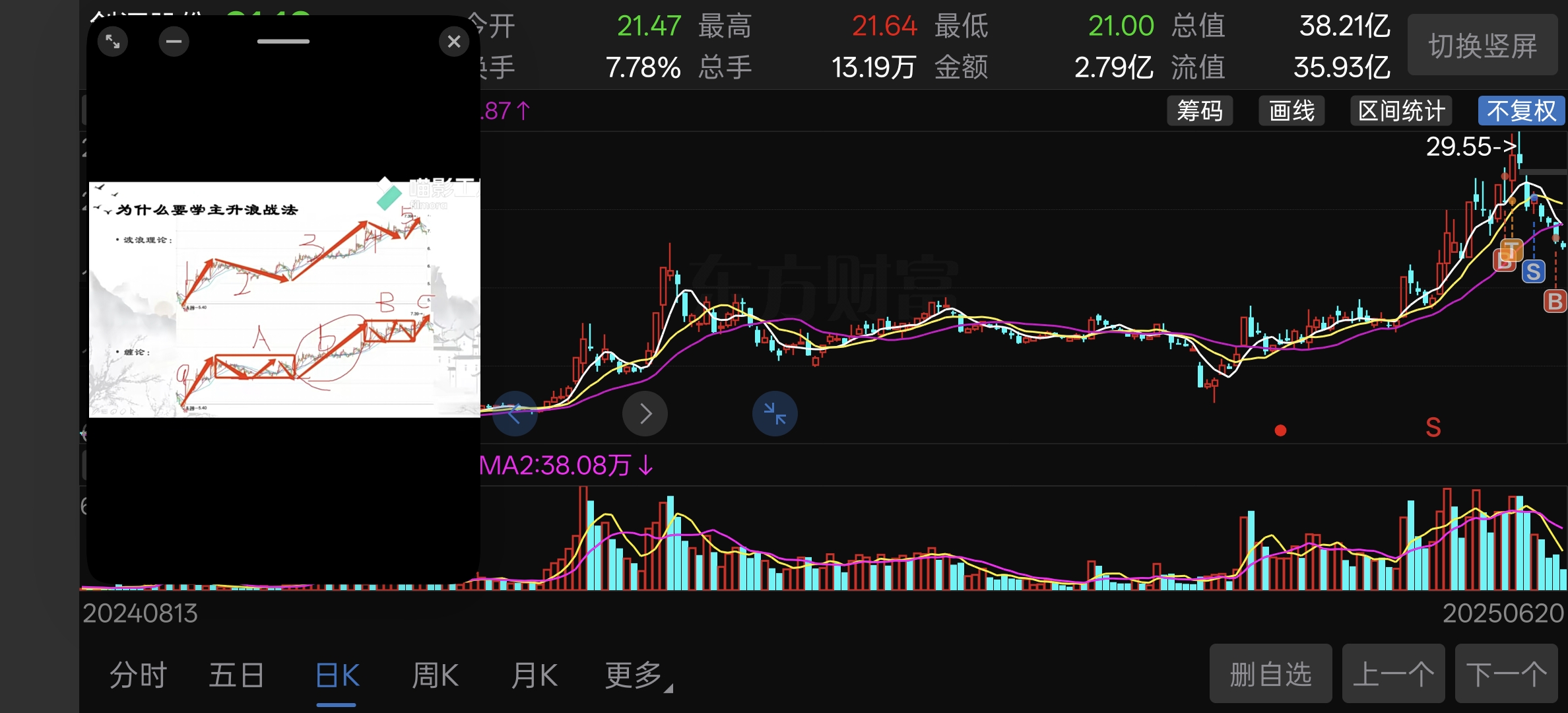The width and height of the screenshot is (1568, 713).
Task: Toggle the 筹码 chip distribution view
Action: coord(1200,111)
